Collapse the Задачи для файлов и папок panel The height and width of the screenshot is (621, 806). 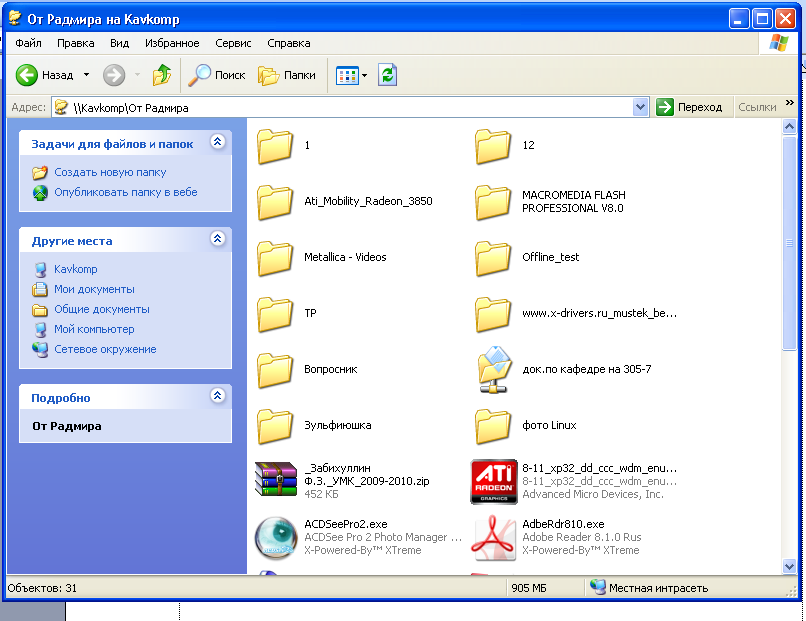pos(218,141)
